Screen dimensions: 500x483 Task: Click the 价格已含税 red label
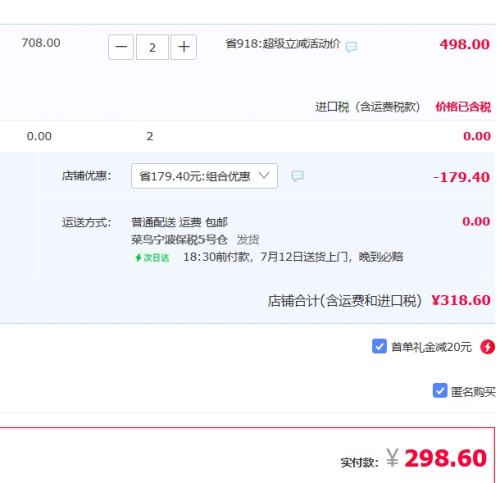[x=463, y=107]
